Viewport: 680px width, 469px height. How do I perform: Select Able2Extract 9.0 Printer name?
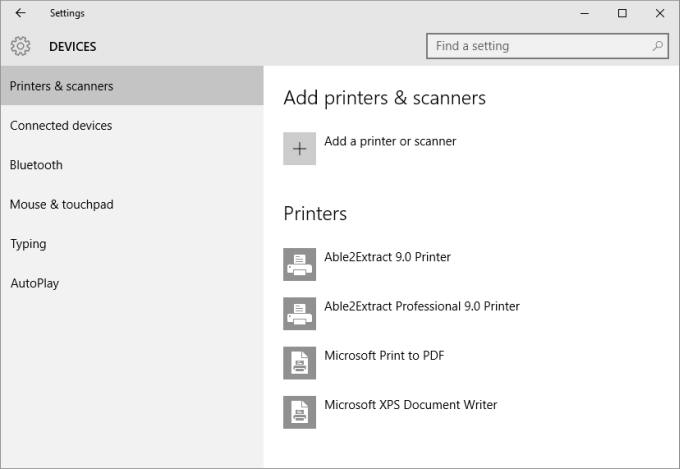click(x=387, y=257)
